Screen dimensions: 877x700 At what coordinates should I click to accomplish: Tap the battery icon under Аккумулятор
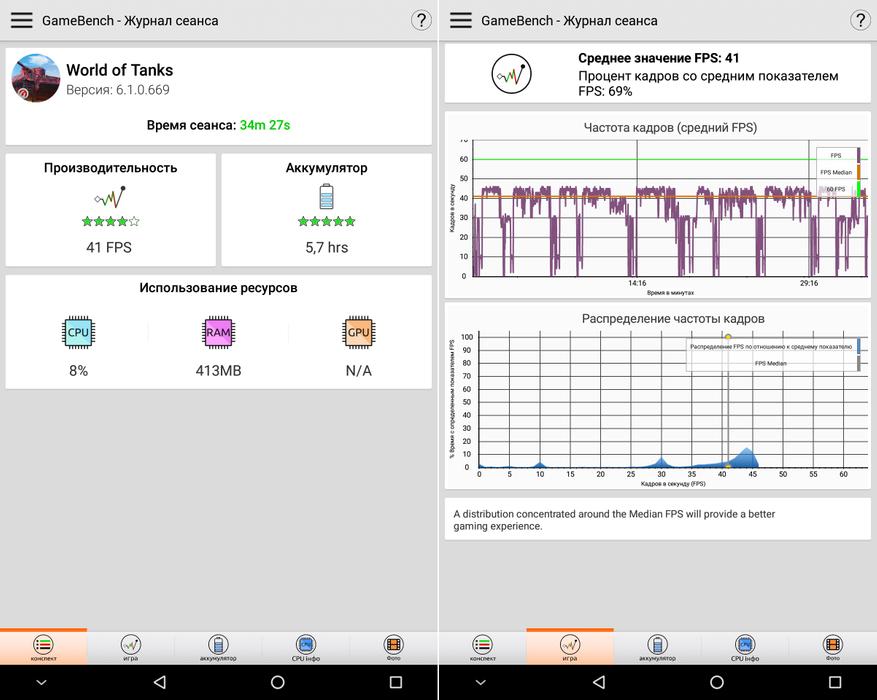326,196
